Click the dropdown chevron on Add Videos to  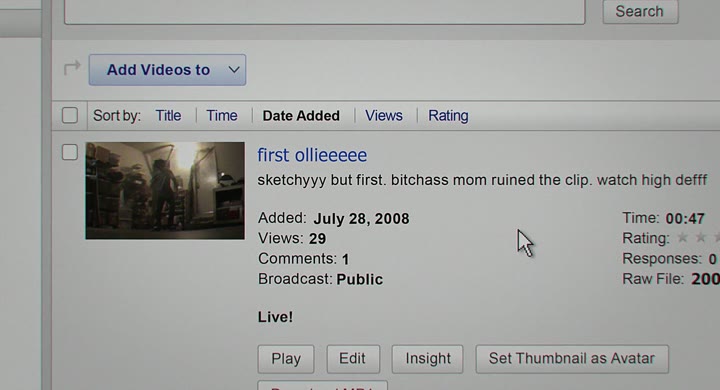tap(234, 70)
